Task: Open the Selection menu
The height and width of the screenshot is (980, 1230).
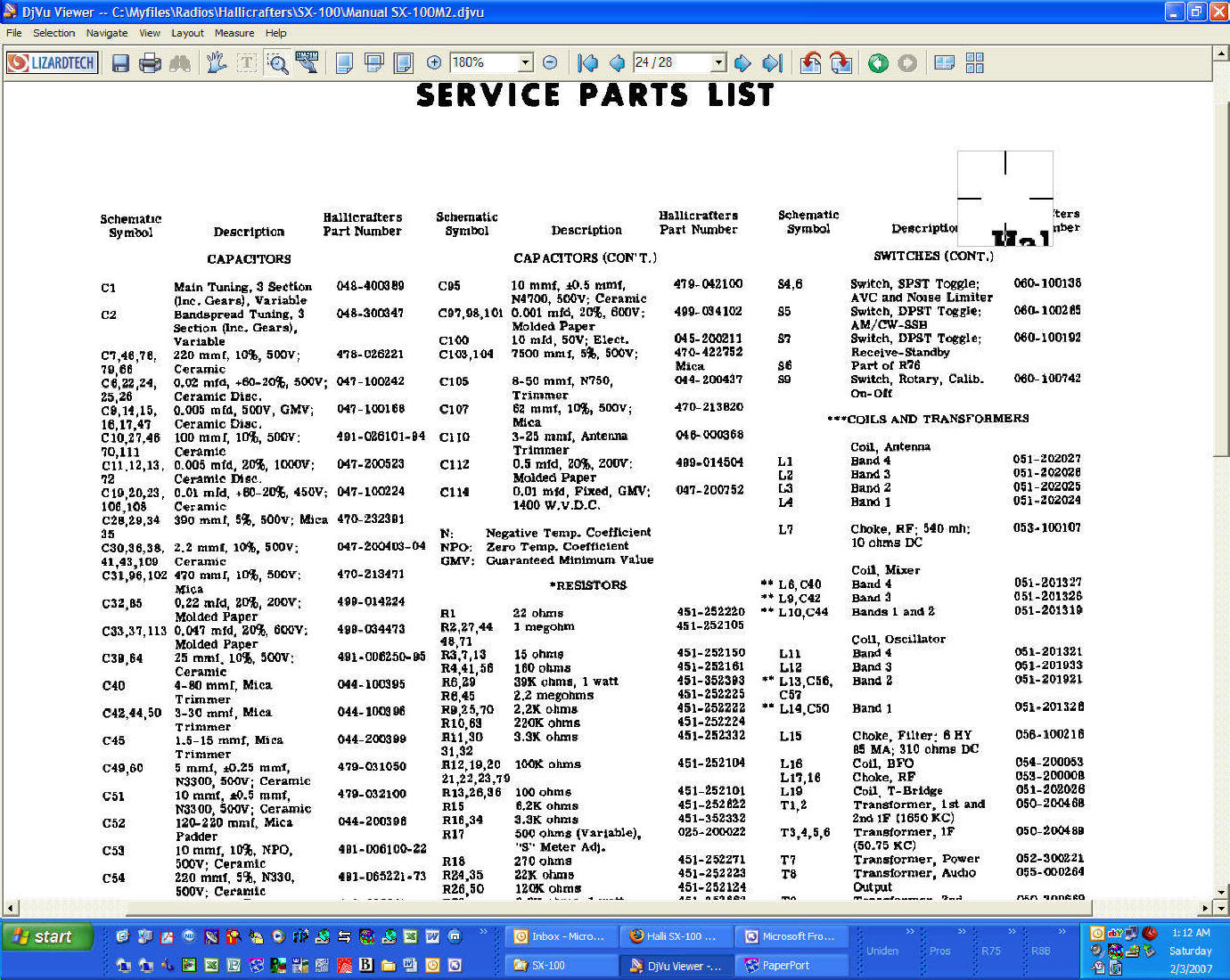Action: (x=53, y=33)
